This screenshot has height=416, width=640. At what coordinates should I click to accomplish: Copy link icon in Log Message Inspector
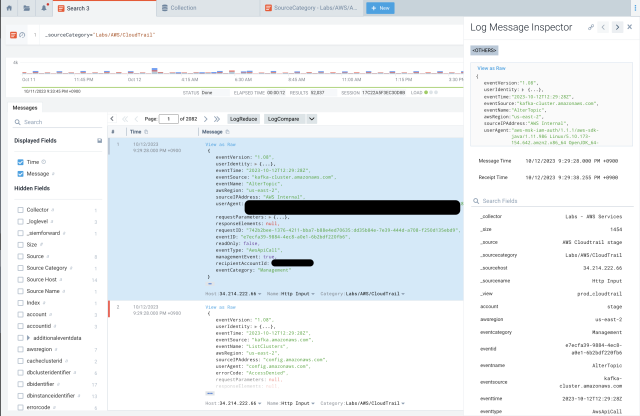tap(591, 27)
